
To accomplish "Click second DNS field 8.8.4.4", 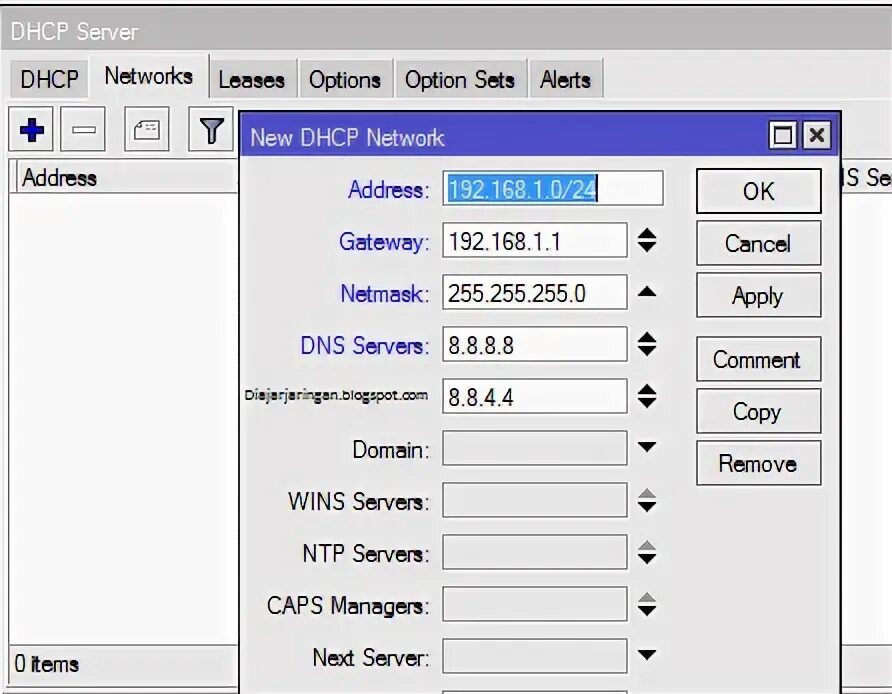I will pos(535,396).
